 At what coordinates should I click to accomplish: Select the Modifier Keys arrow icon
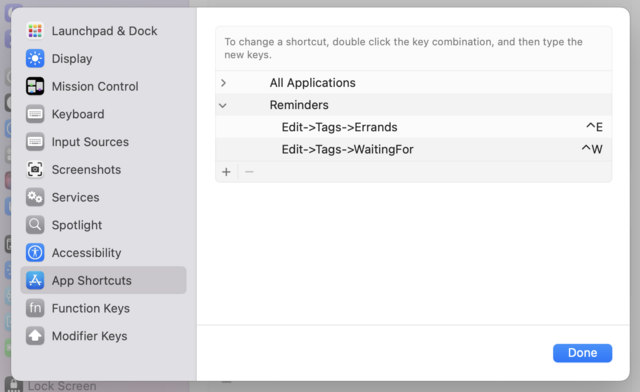coord(35,336)
